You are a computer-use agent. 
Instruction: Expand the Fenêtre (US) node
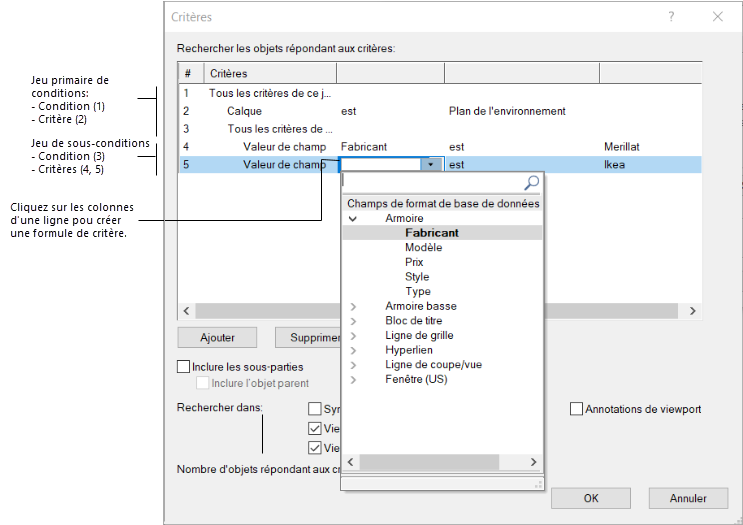pos(353,379)
